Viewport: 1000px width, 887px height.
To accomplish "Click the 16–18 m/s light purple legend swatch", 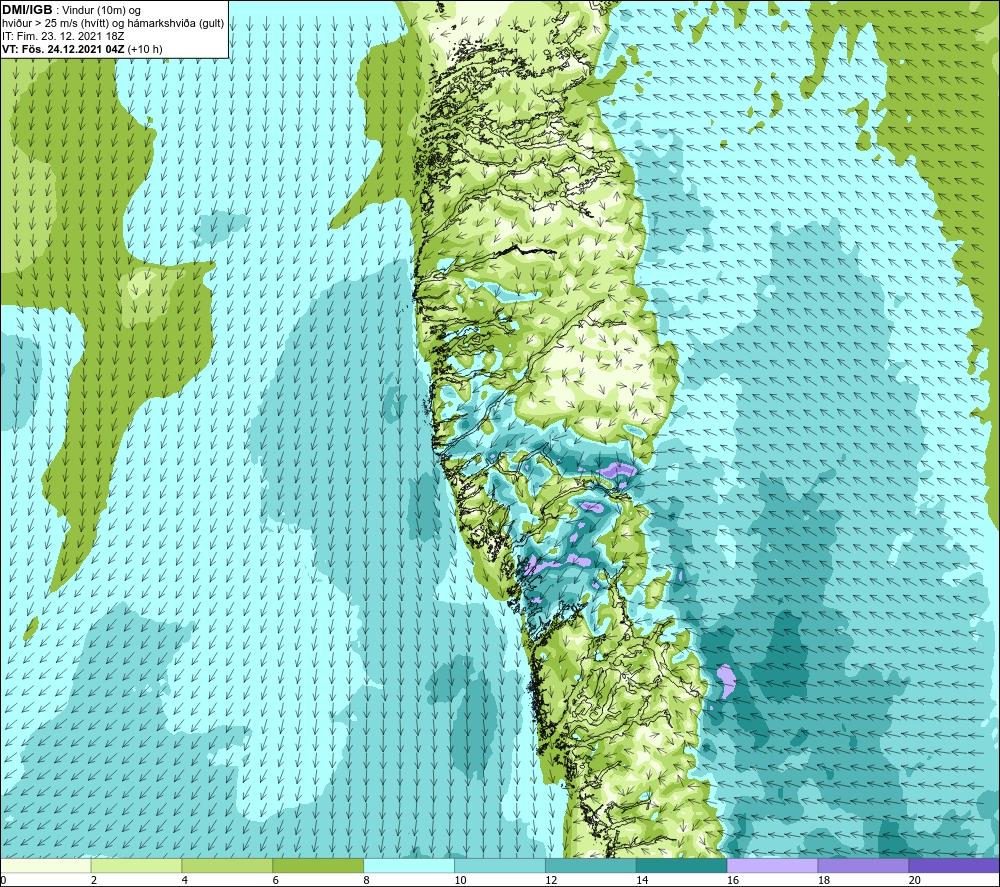I will click(x=772, y=865).
